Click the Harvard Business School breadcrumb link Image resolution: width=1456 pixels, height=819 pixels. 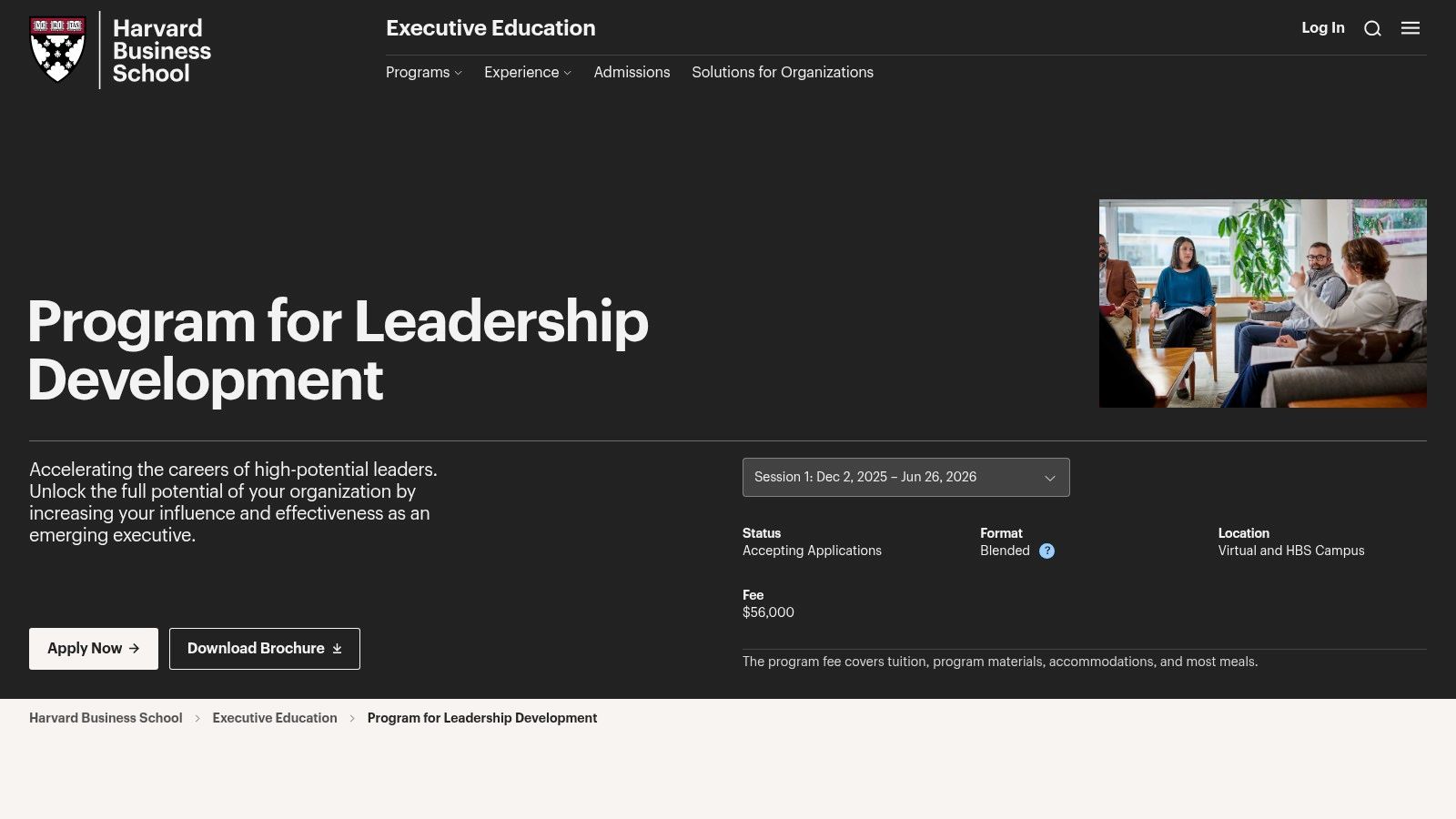click(106, 718)
